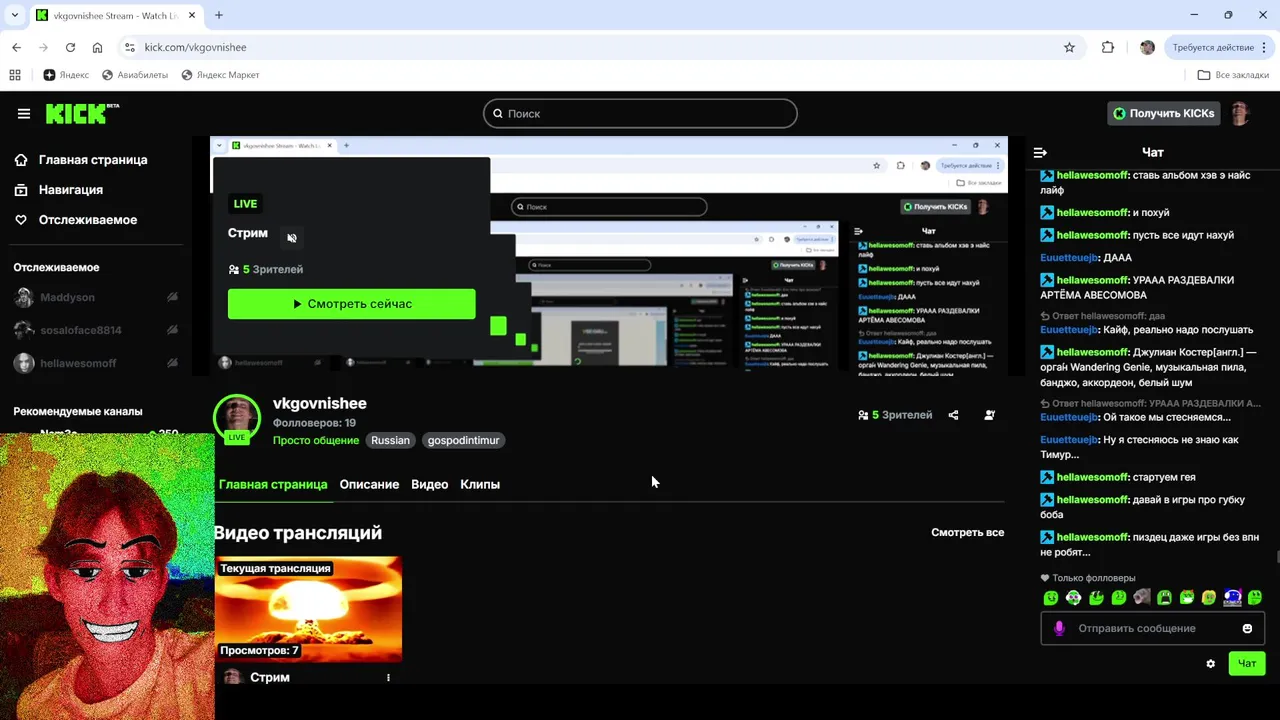Image resolution: width=1280 pixels, height=720 pixels.
Task: Insert the screaming green emote
Action: point(1164,598)
